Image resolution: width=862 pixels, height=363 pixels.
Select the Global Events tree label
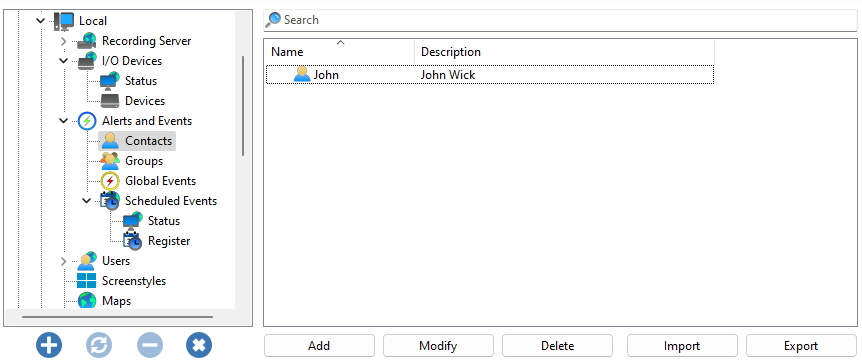pos(161,181)
